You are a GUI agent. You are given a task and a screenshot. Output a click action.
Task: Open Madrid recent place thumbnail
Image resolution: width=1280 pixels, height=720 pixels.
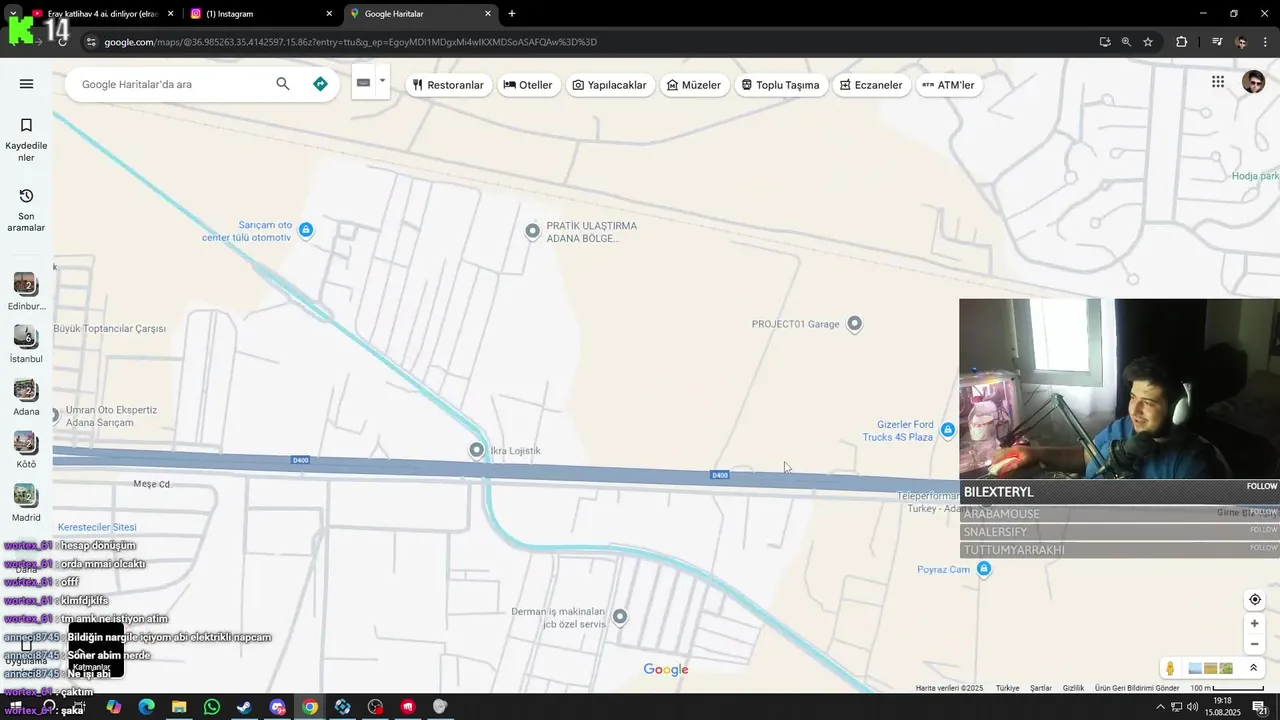[x=26, y=497]
